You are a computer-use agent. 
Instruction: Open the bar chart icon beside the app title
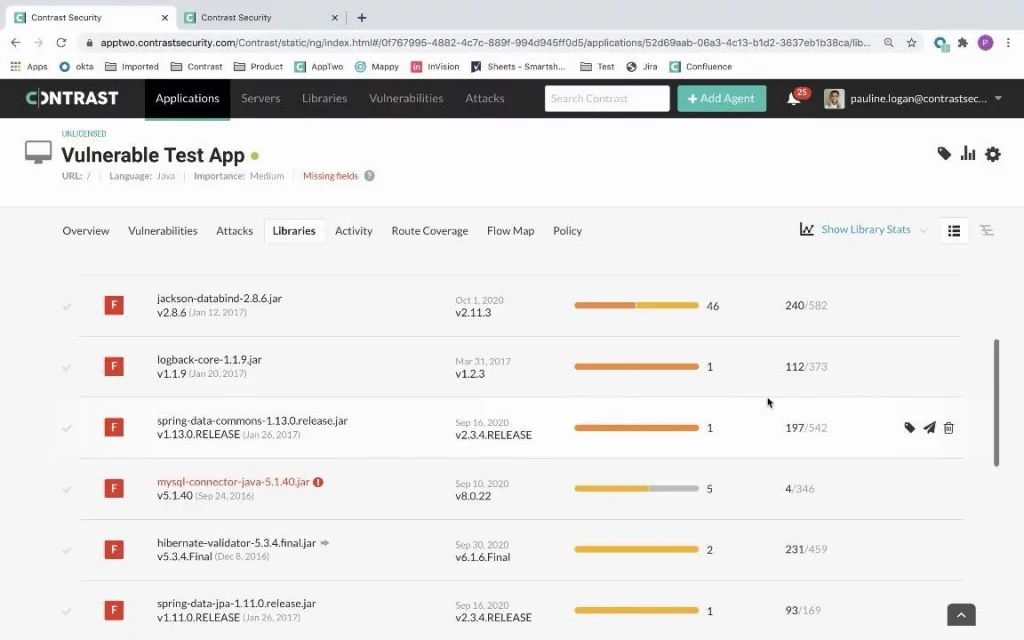[968, 154]
